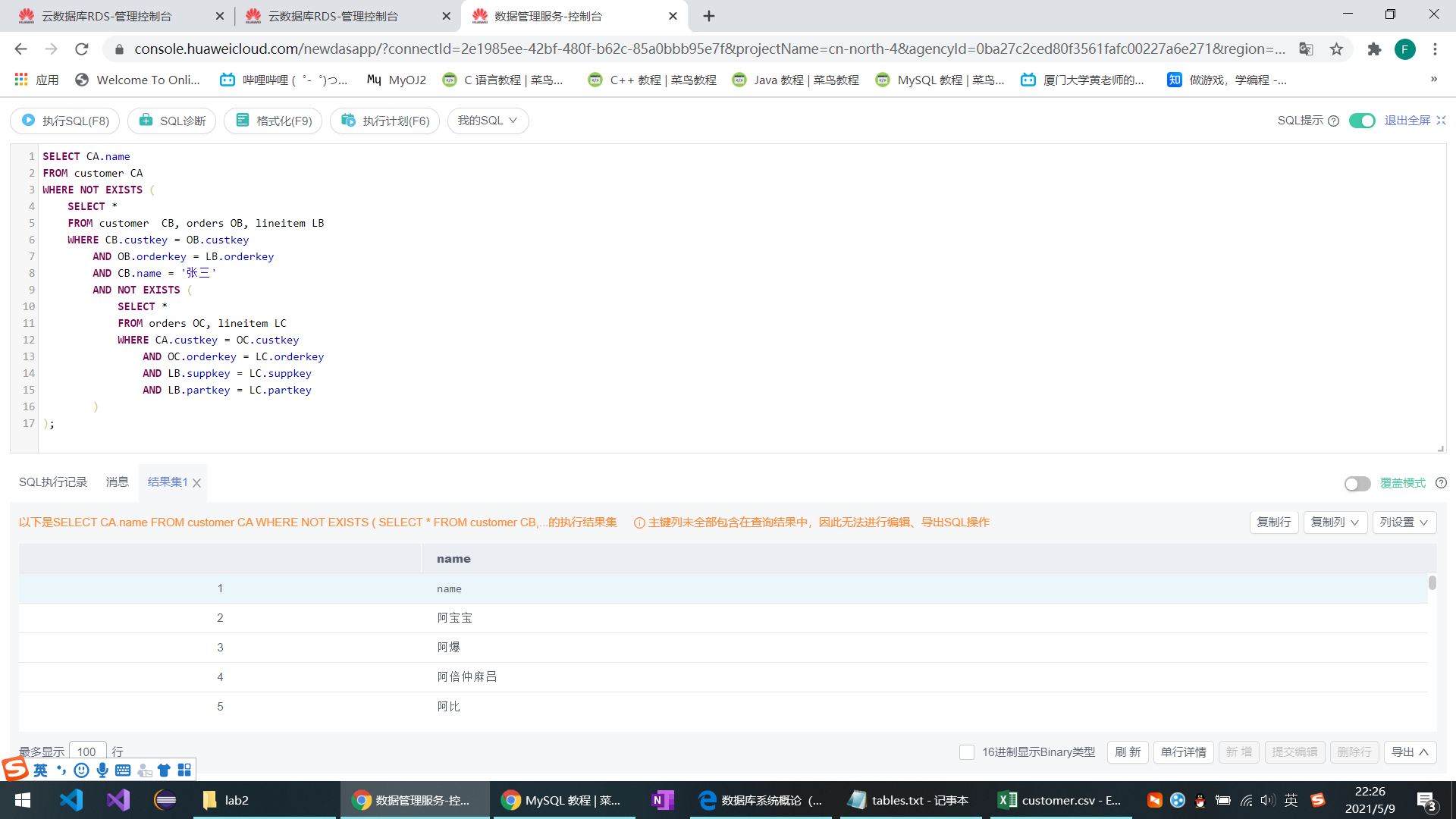
Task: Click the 单行详情 button
Action: 1183,752
